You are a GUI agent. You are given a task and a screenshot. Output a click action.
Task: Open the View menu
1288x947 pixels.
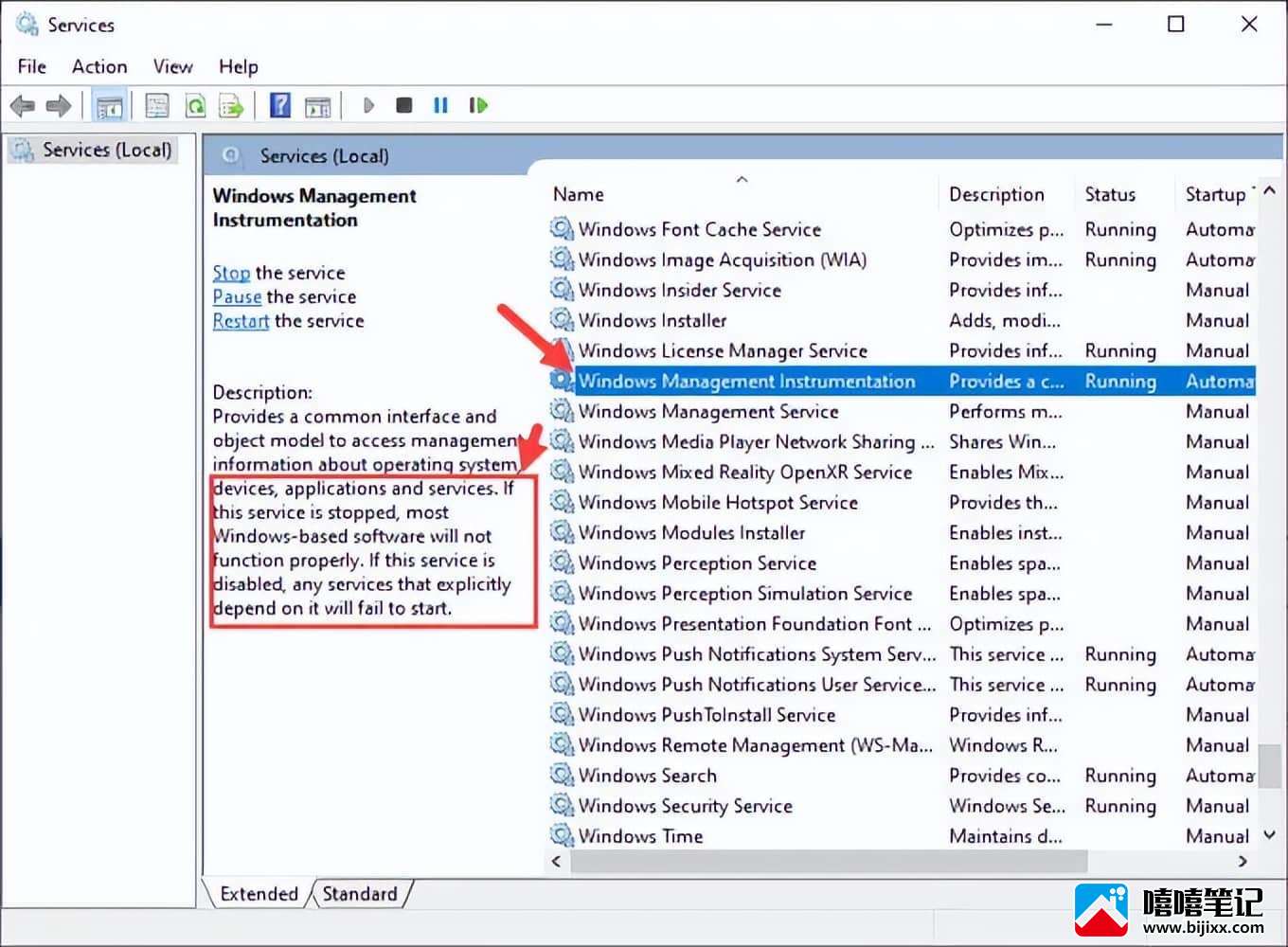(x=172, y=66)
